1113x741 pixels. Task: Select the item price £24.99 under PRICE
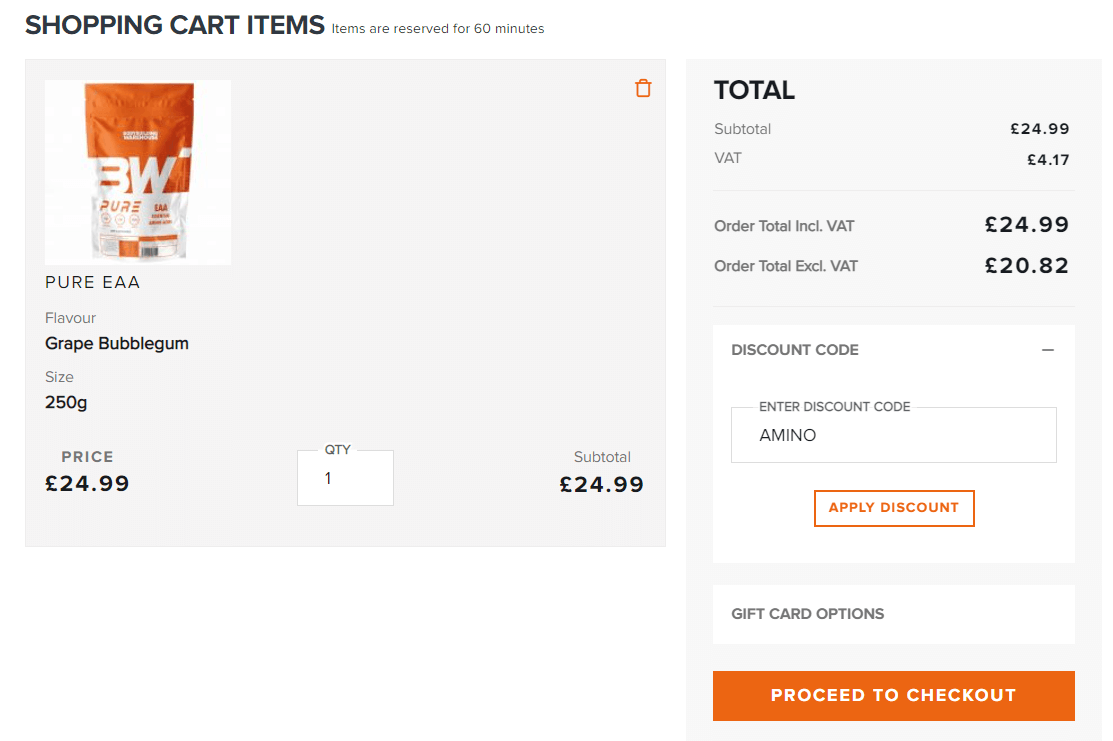[x=87, y=483]
